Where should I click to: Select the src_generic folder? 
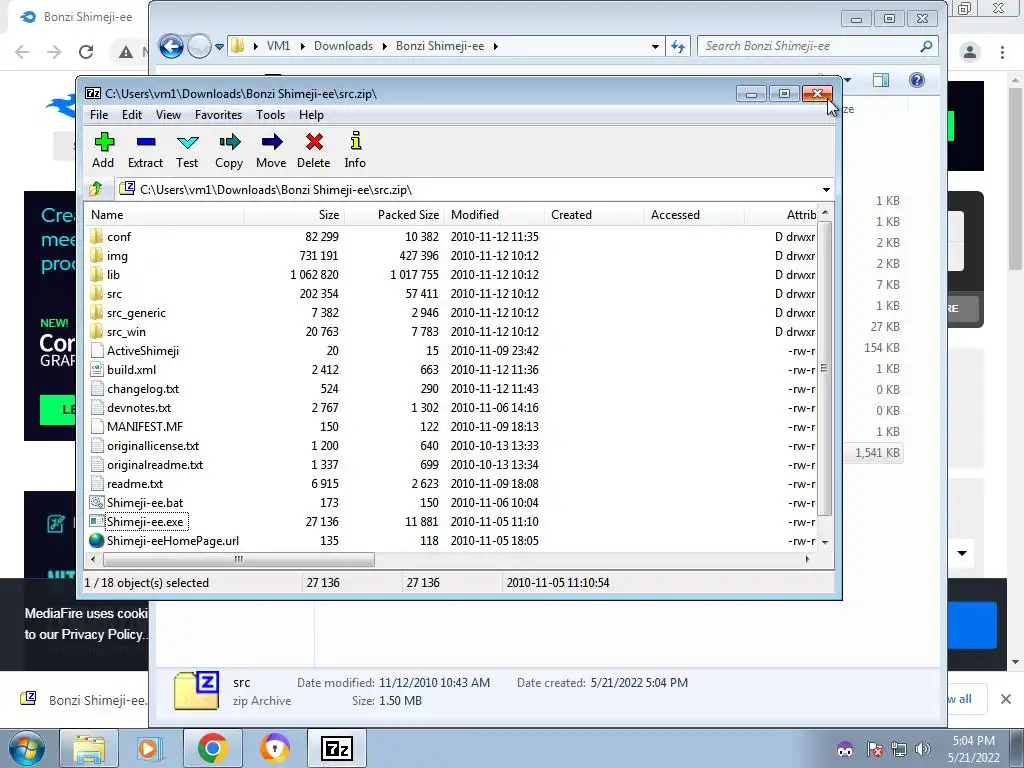click(136, 313)
